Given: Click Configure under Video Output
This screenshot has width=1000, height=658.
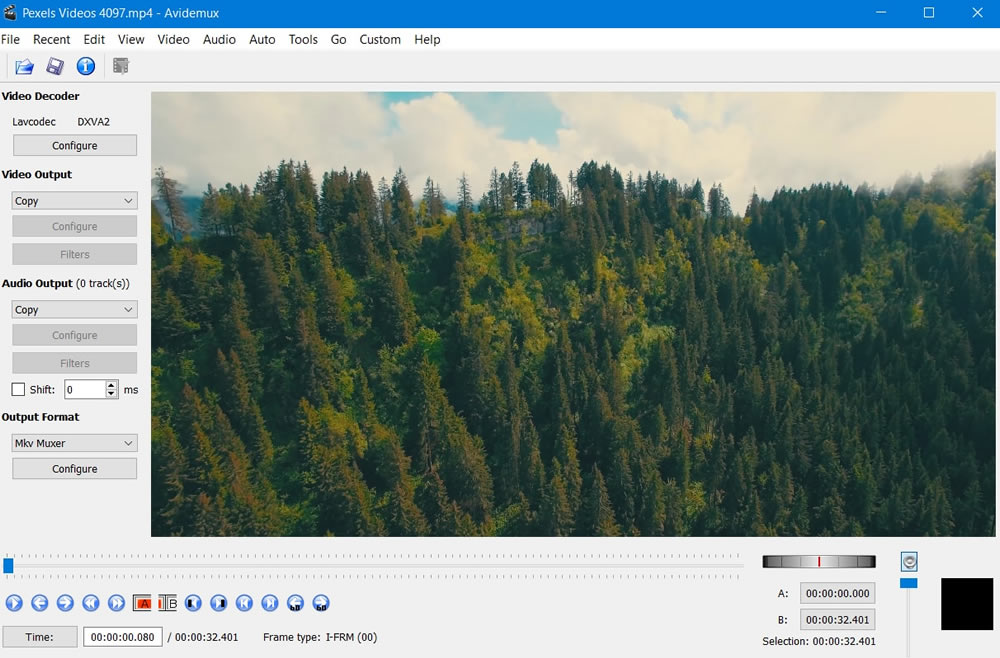Looking at the screenshot, I should click(75, 226).
